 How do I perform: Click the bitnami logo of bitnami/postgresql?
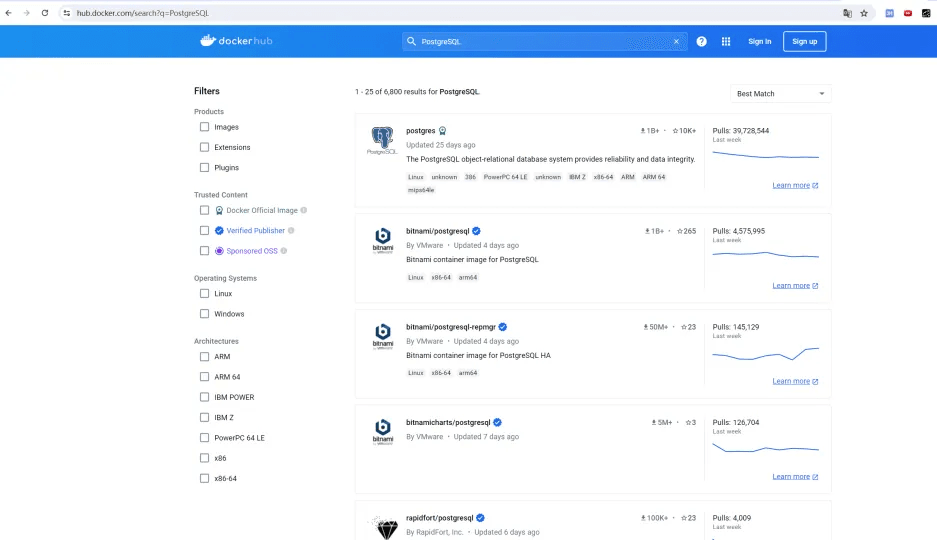[382, 240]
